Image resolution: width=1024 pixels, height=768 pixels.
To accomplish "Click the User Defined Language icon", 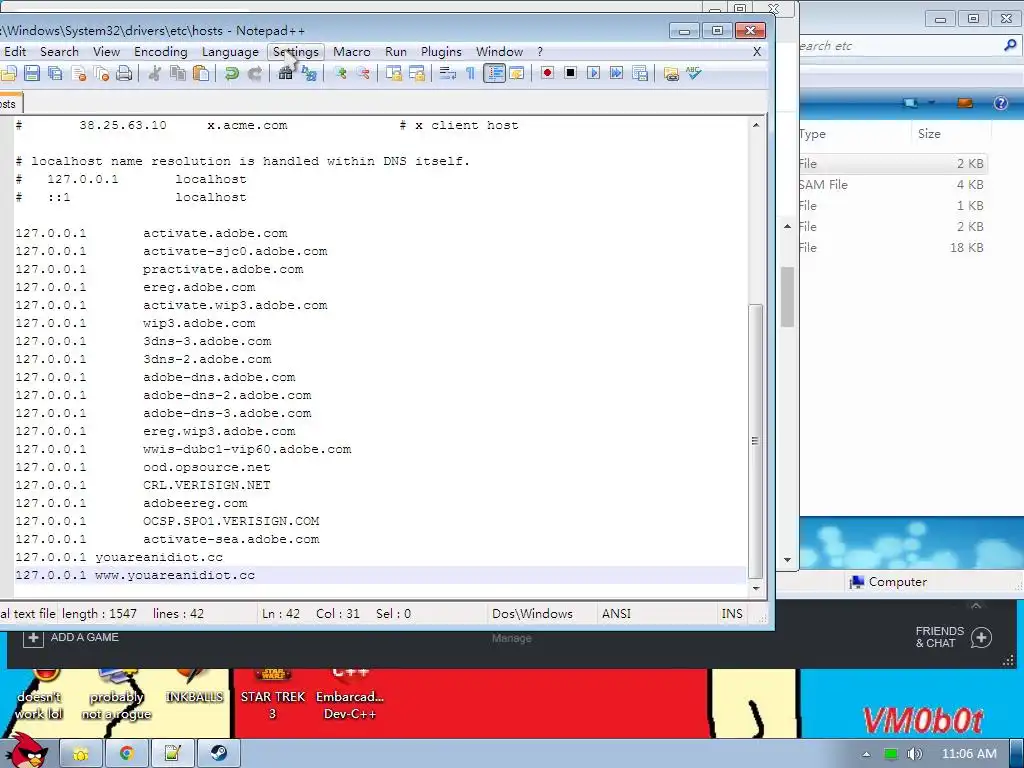I will [x=517, y=73].
